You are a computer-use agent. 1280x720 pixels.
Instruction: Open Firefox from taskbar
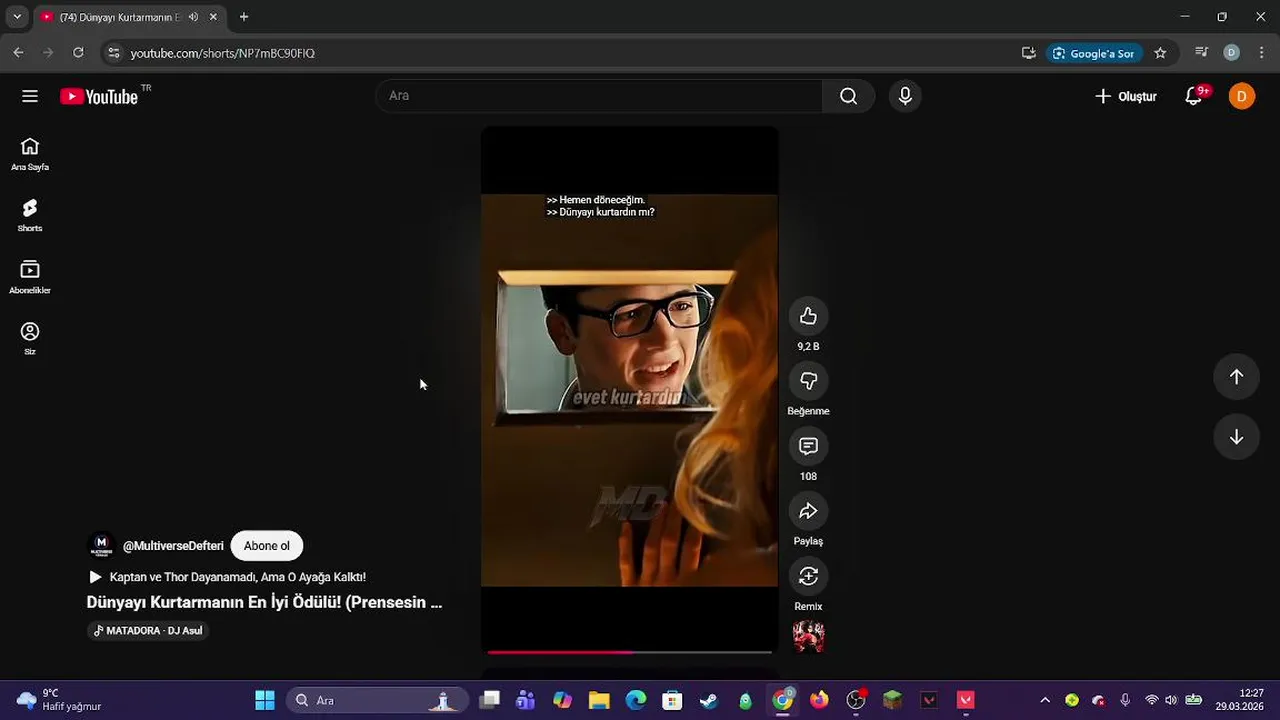(x=819, y=700)
